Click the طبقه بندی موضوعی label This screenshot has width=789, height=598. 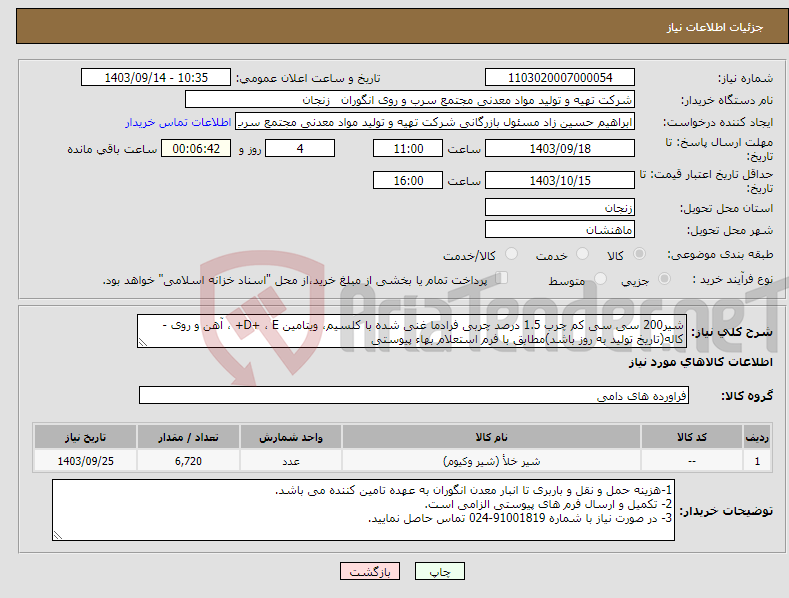pyautogui.click(x=720, y=255)
